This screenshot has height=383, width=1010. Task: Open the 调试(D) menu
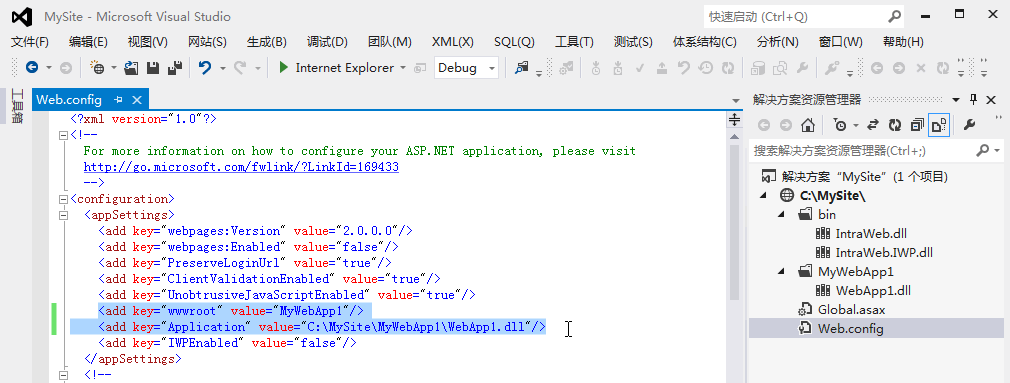coord(327,42)
